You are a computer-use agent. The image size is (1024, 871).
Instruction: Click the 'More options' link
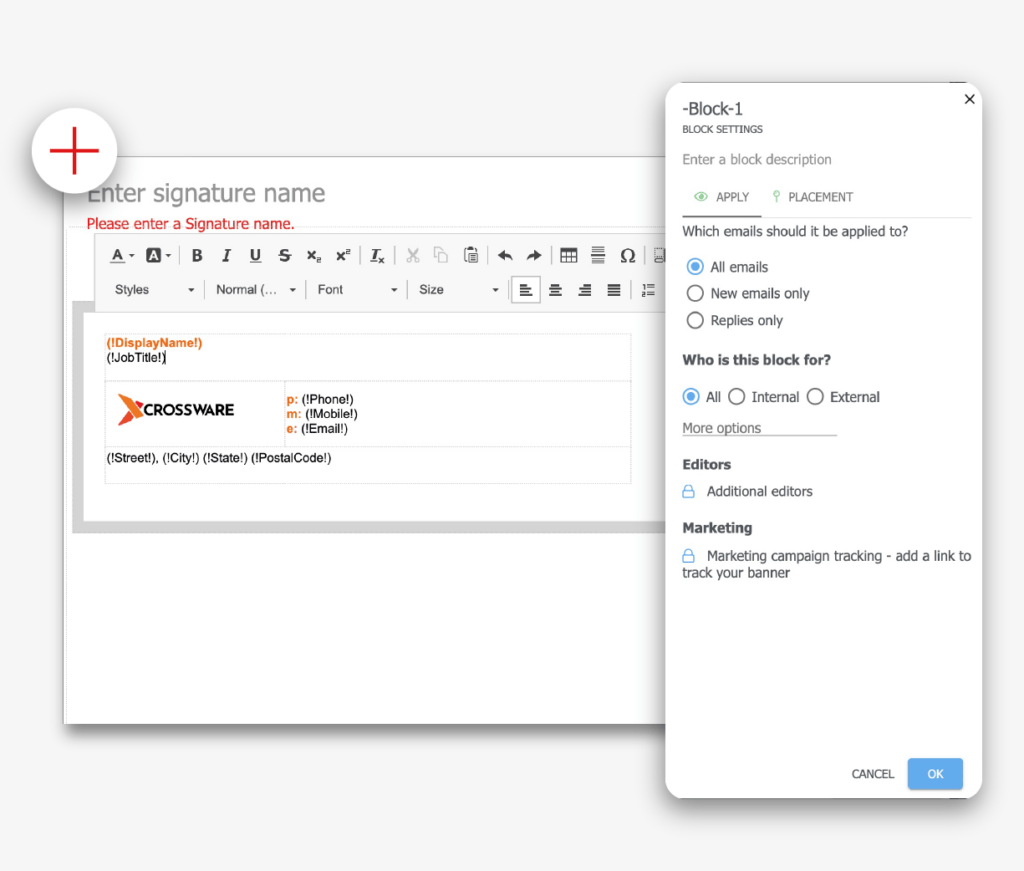click(722, 428)
